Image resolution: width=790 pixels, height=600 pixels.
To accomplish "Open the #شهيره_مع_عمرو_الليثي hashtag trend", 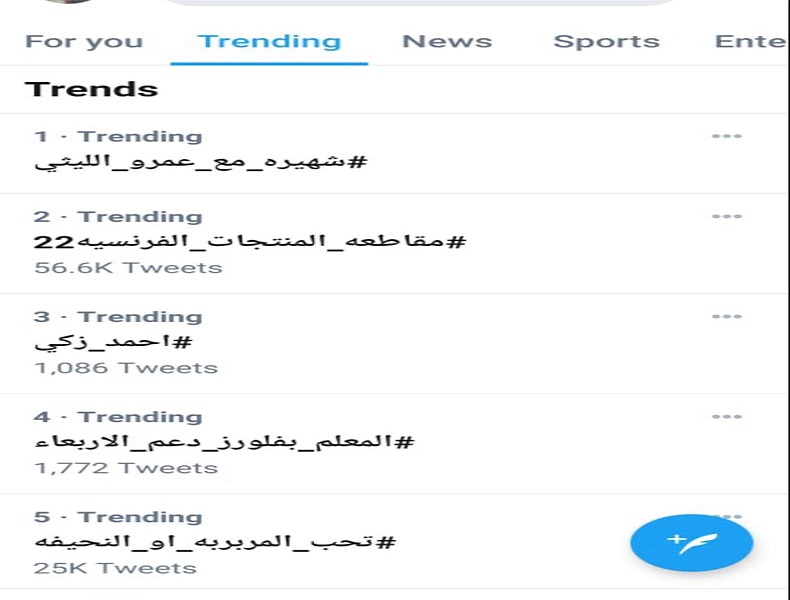I will [201, 162].
